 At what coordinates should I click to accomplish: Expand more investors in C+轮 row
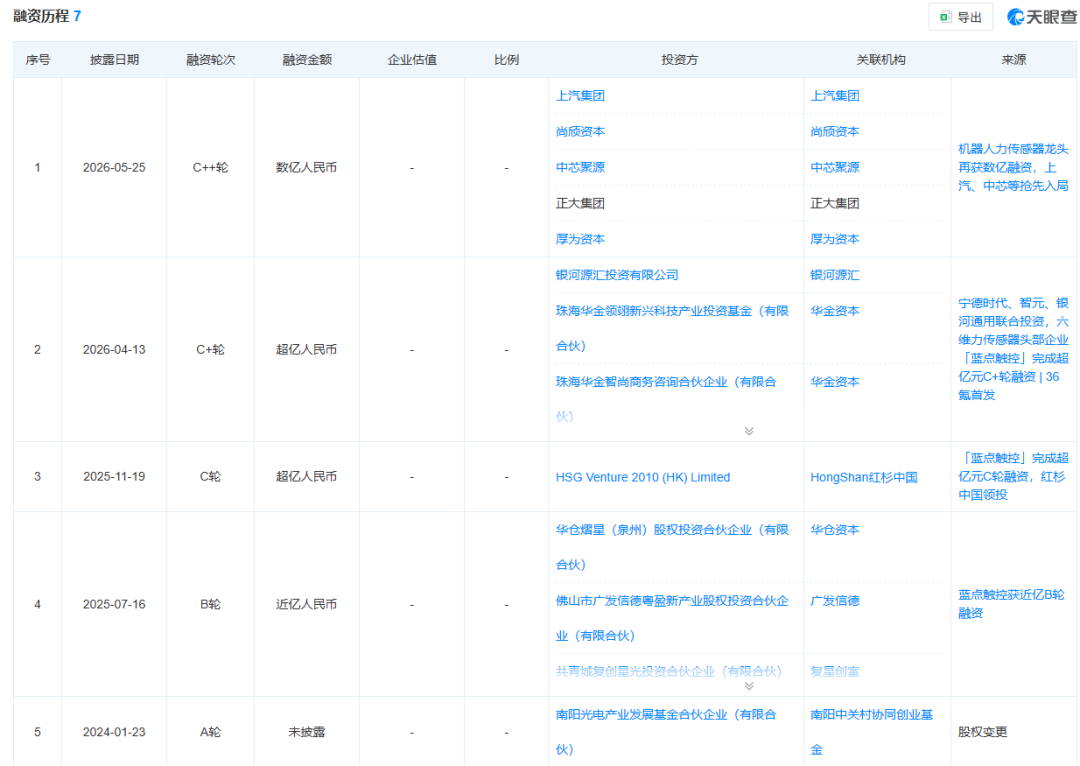click(x=749, y=431)
